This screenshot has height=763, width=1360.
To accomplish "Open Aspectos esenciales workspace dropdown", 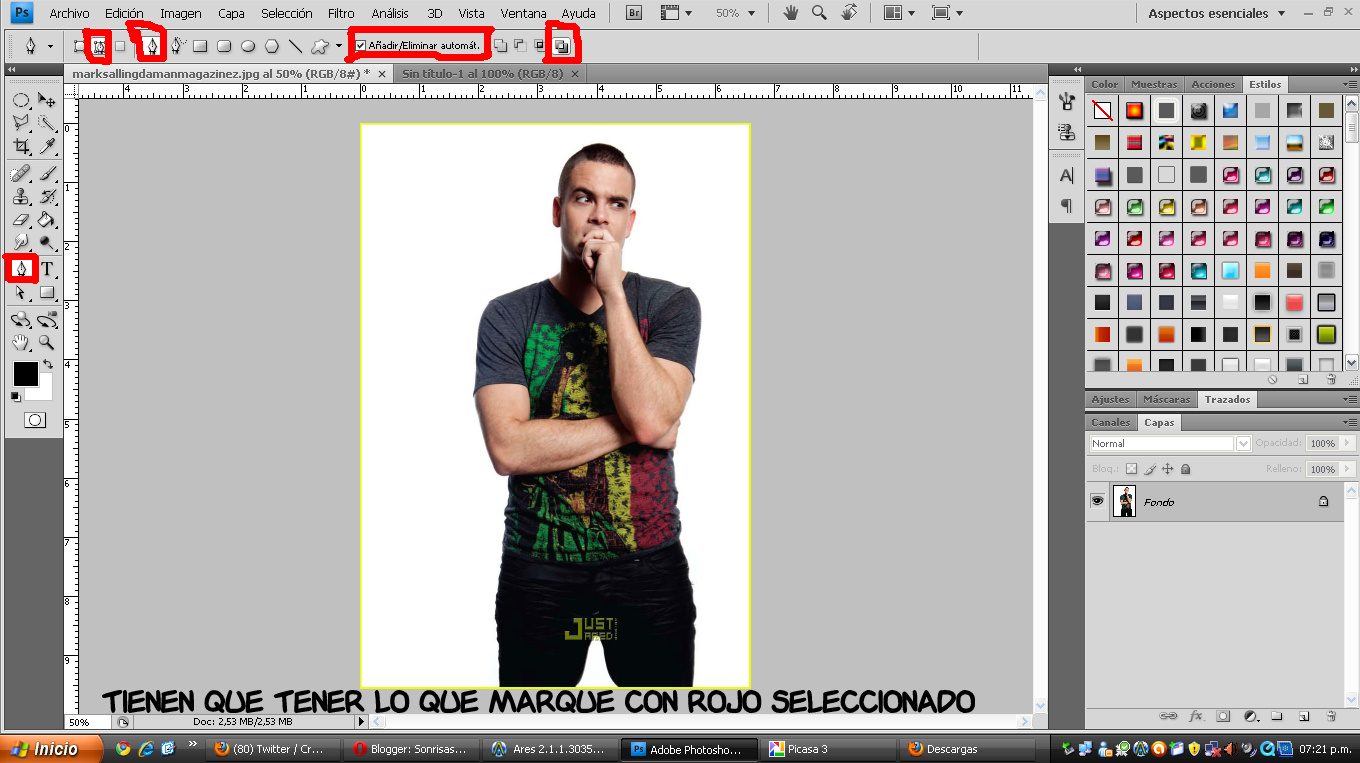I will click(x=1215, y=13).
